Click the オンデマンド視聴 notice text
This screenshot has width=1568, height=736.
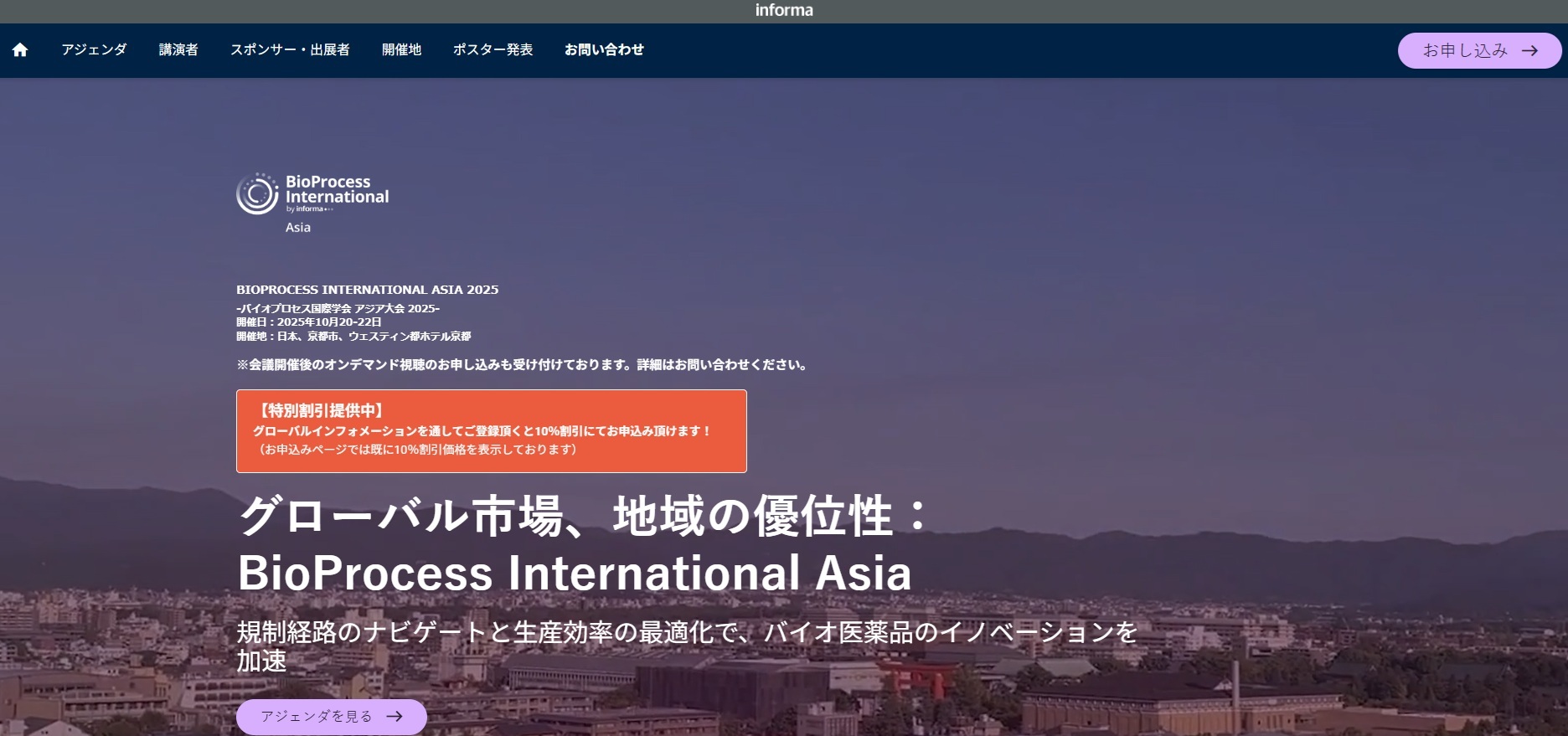click(521, 365)
